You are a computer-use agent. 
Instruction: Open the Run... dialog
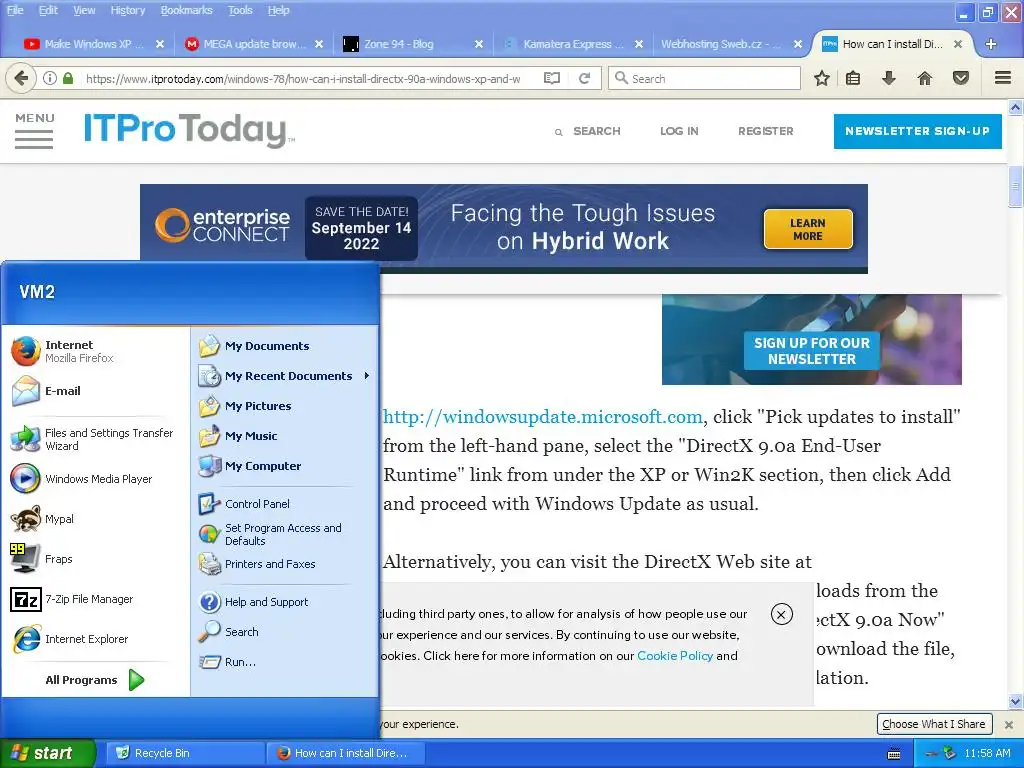(285, 662)
